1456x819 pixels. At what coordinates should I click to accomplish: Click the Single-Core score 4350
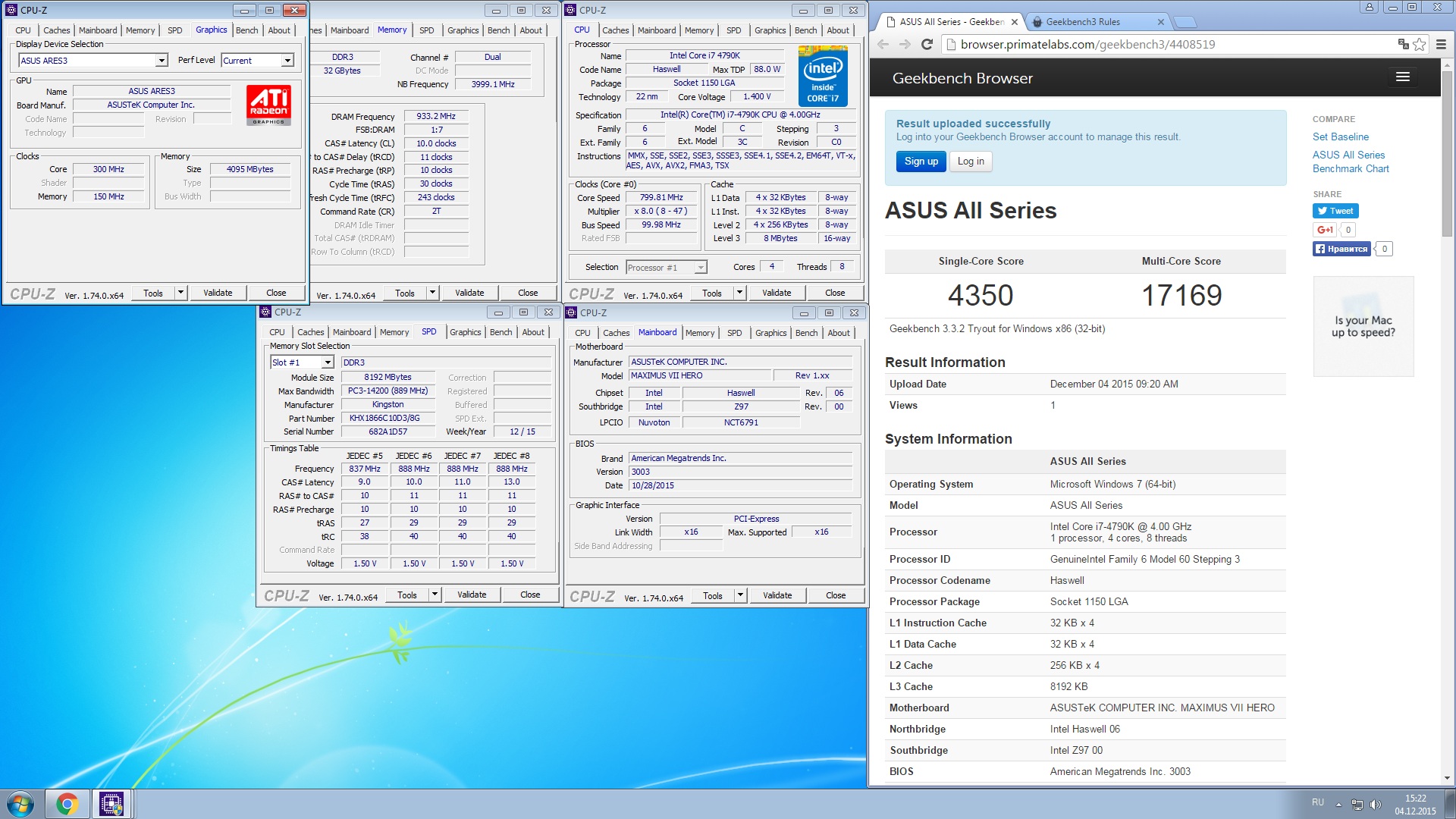[x=981, y=295]
